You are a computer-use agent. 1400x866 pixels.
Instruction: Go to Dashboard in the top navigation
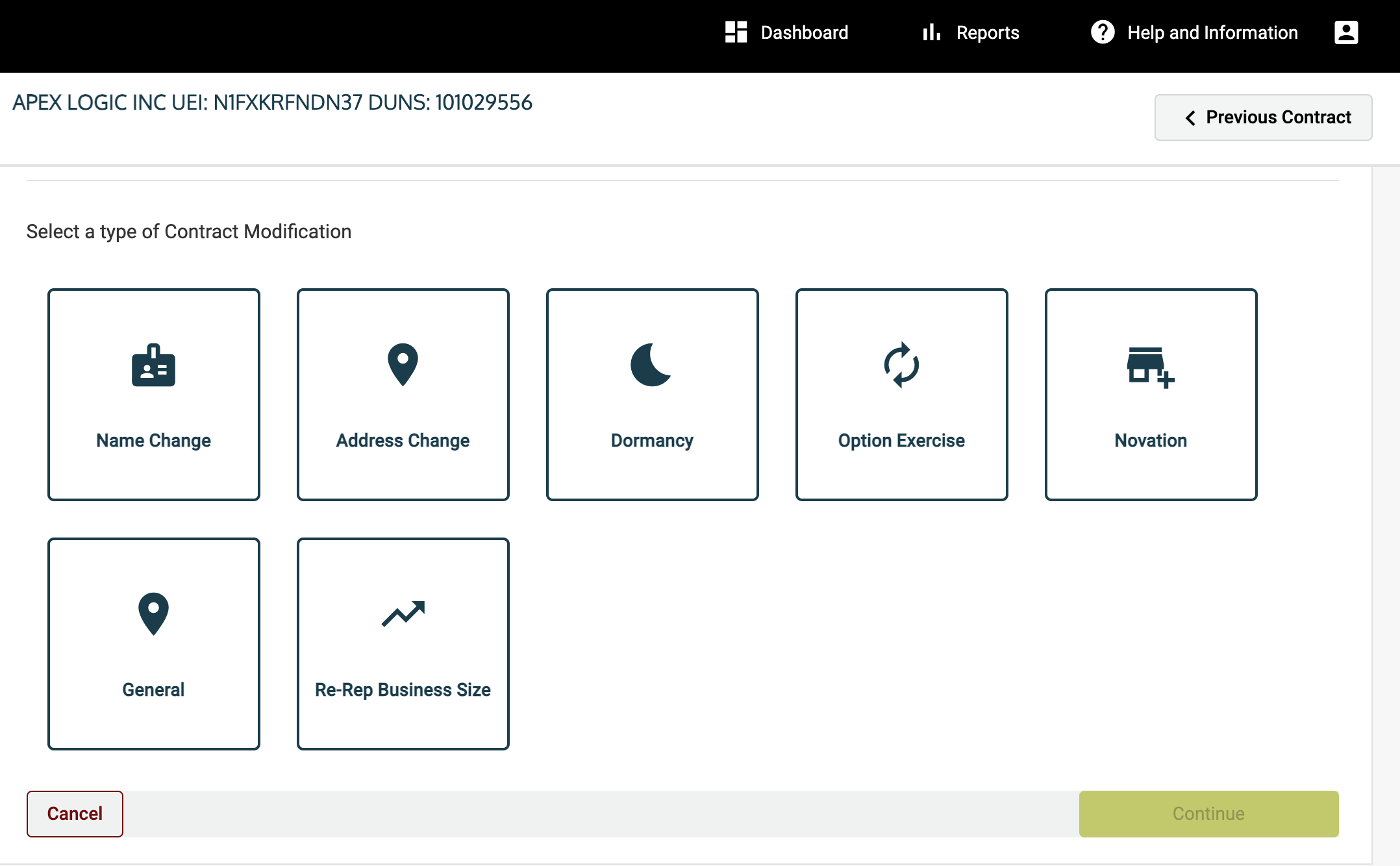(804, 32)
